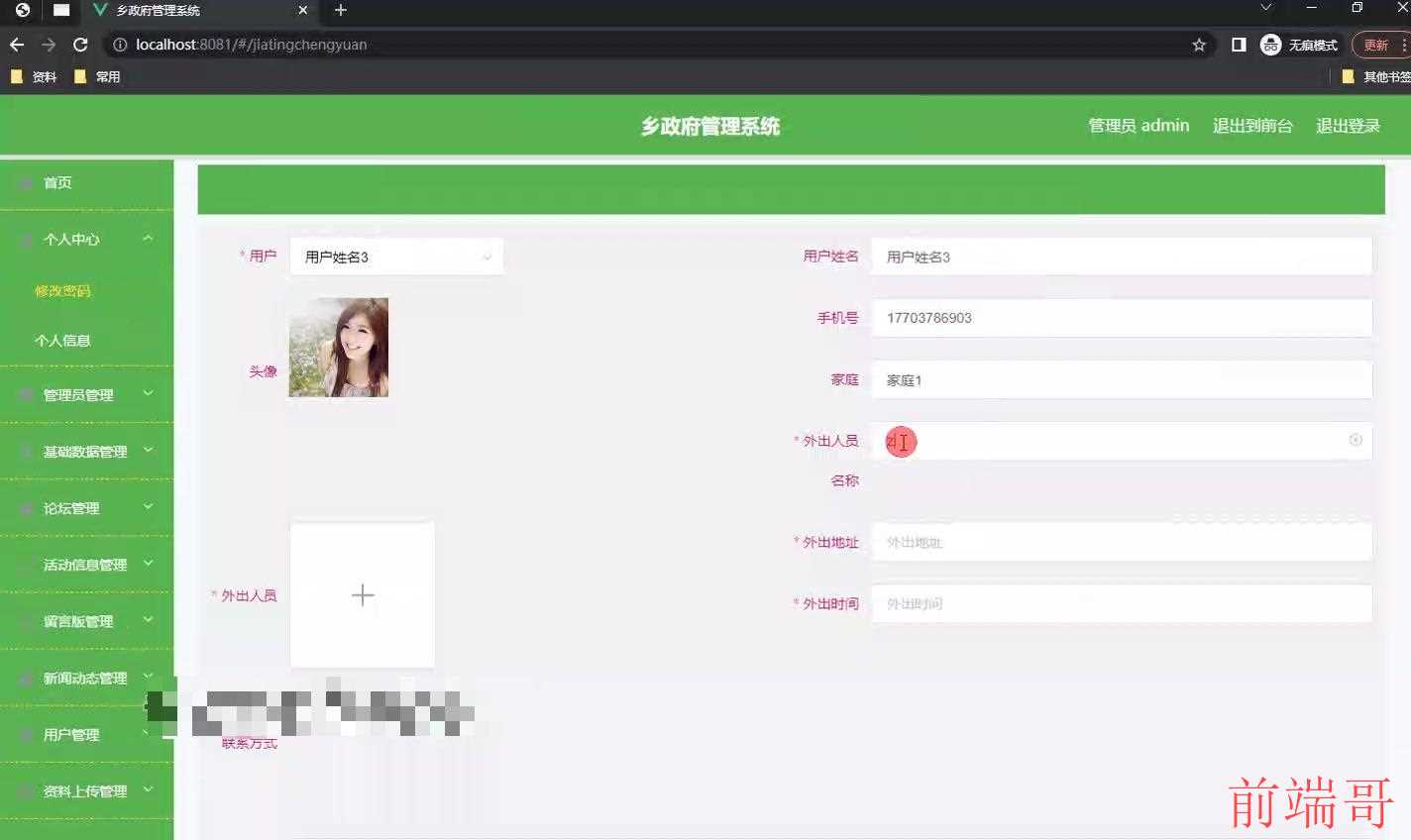Go back with browser back arrow

[17, 45]
